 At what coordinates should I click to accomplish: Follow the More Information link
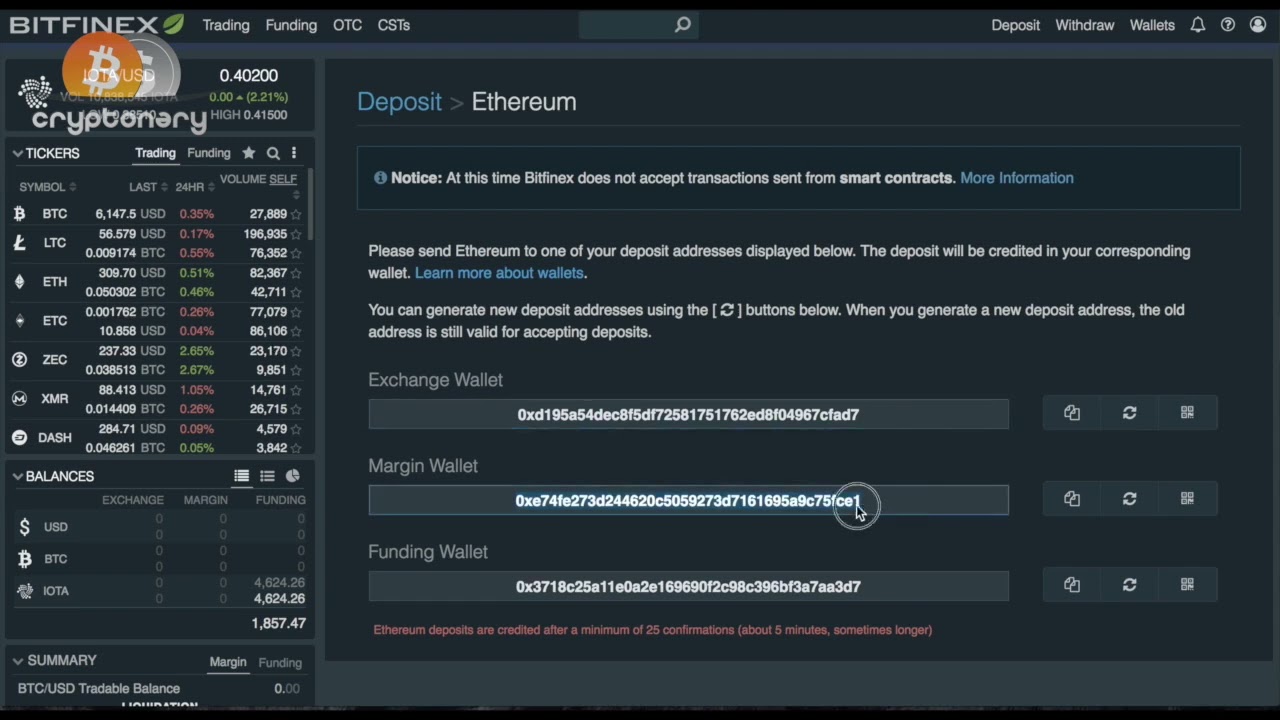1017,178
